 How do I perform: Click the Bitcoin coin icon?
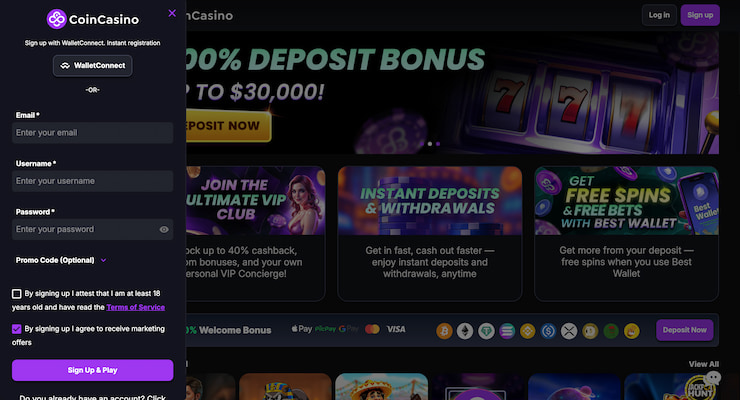click(444, 331)
